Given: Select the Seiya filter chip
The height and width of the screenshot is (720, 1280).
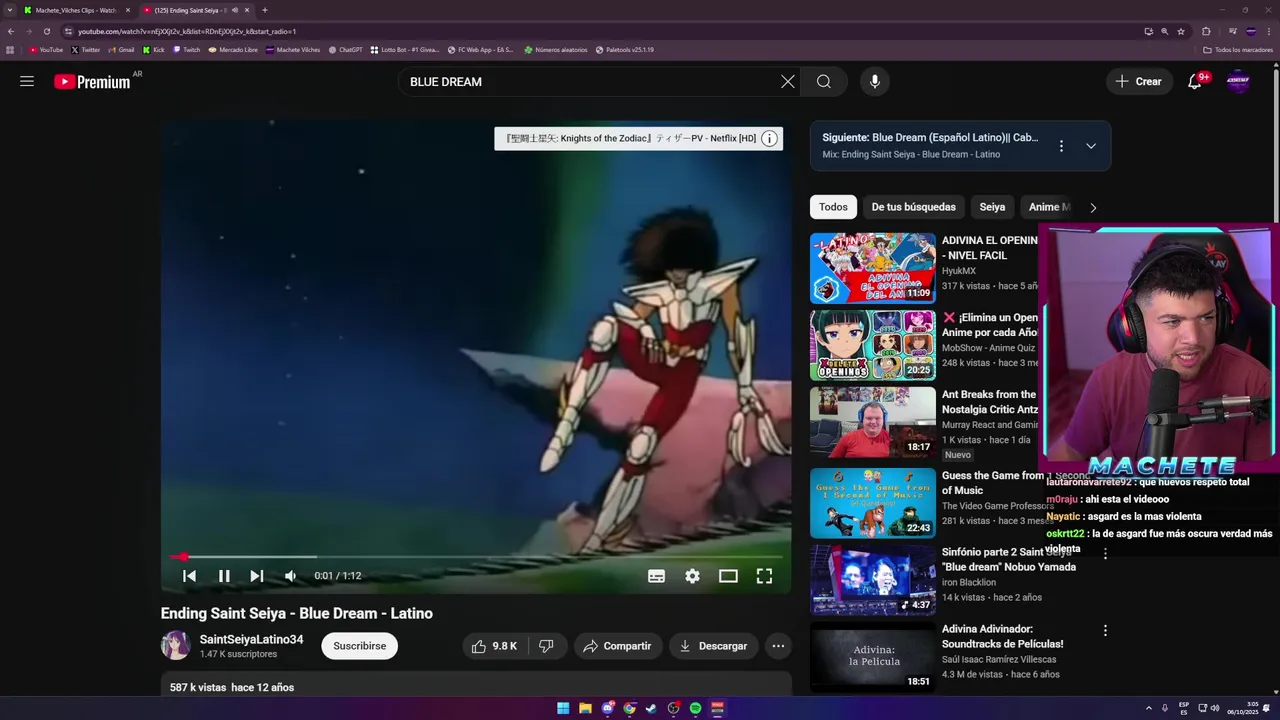Looking at the screenshot, I should tap(992, 207).
